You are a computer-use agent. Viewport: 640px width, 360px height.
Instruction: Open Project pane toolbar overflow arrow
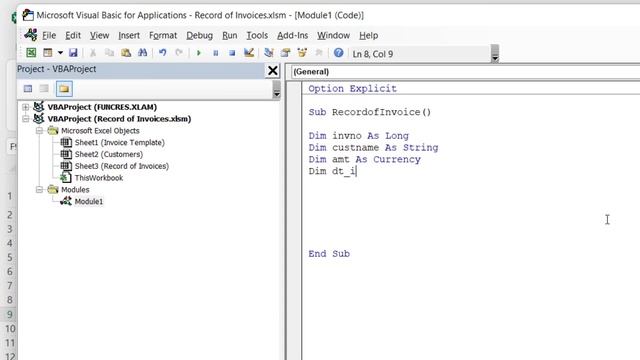[276, 89]
